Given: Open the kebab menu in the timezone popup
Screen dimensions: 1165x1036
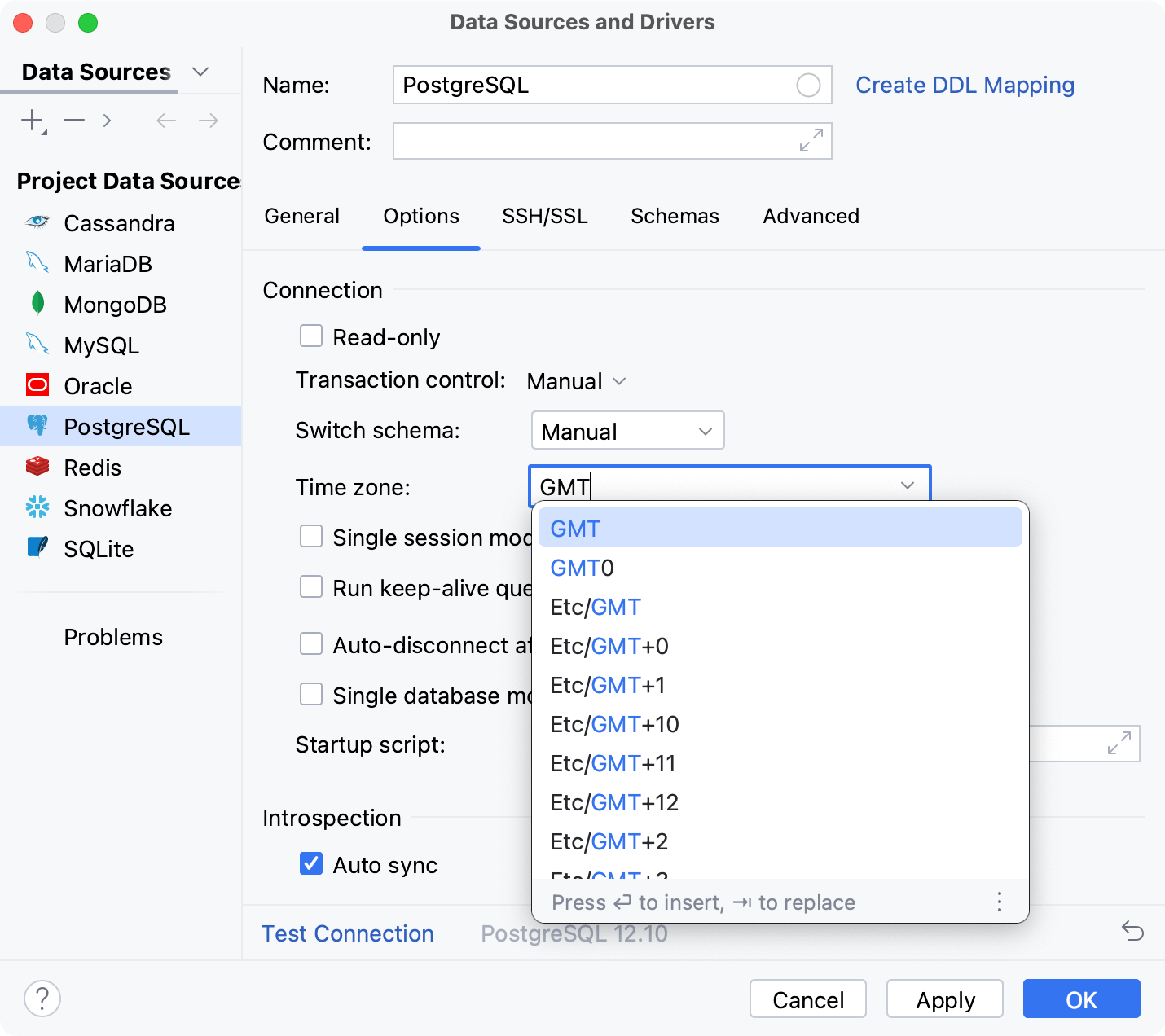Looking at the screenshot, I should [999, 902].
